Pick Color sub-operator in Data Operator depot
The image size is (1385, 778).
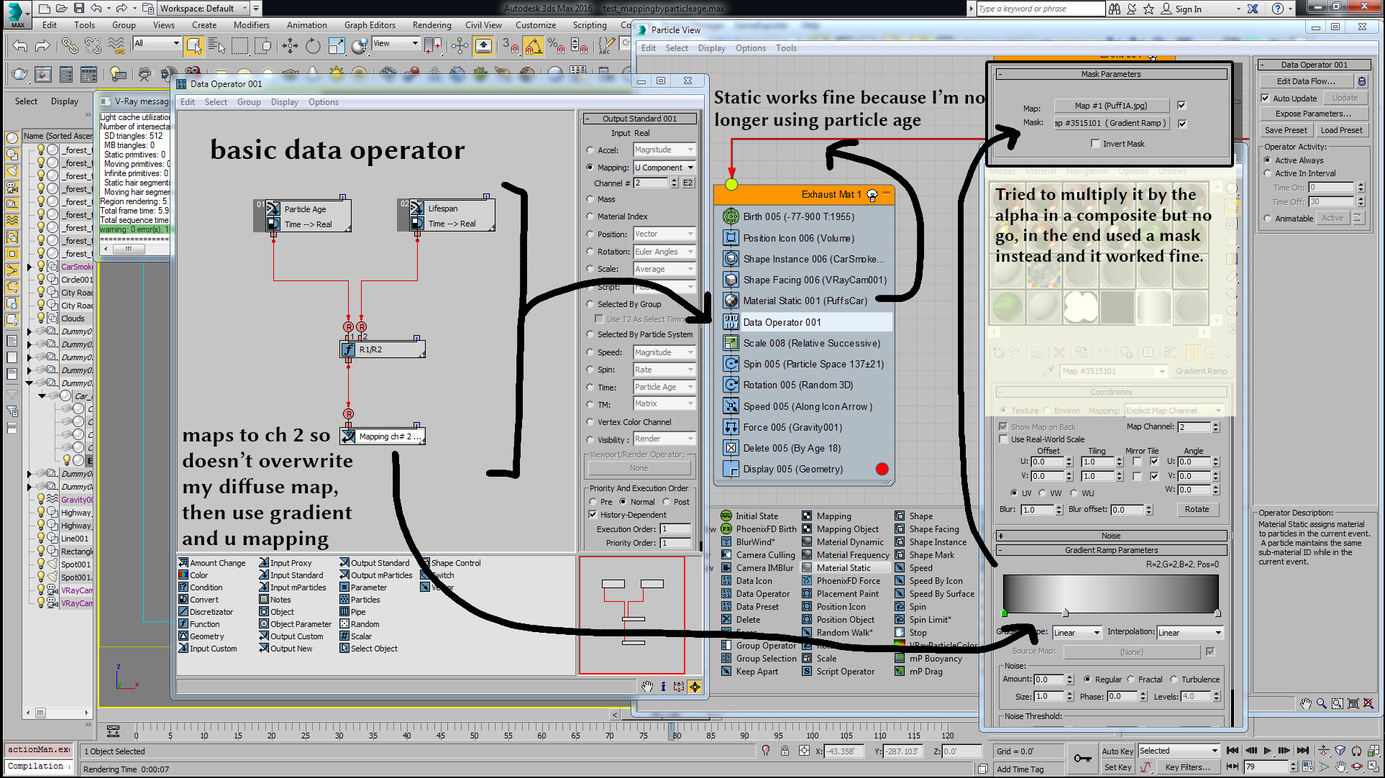pos(193,575)
